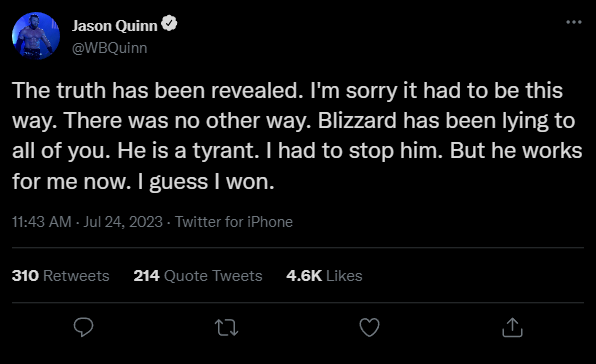596x364 pixels.
Task: View the 4.6K Likes list
Action: coord(324,275)
